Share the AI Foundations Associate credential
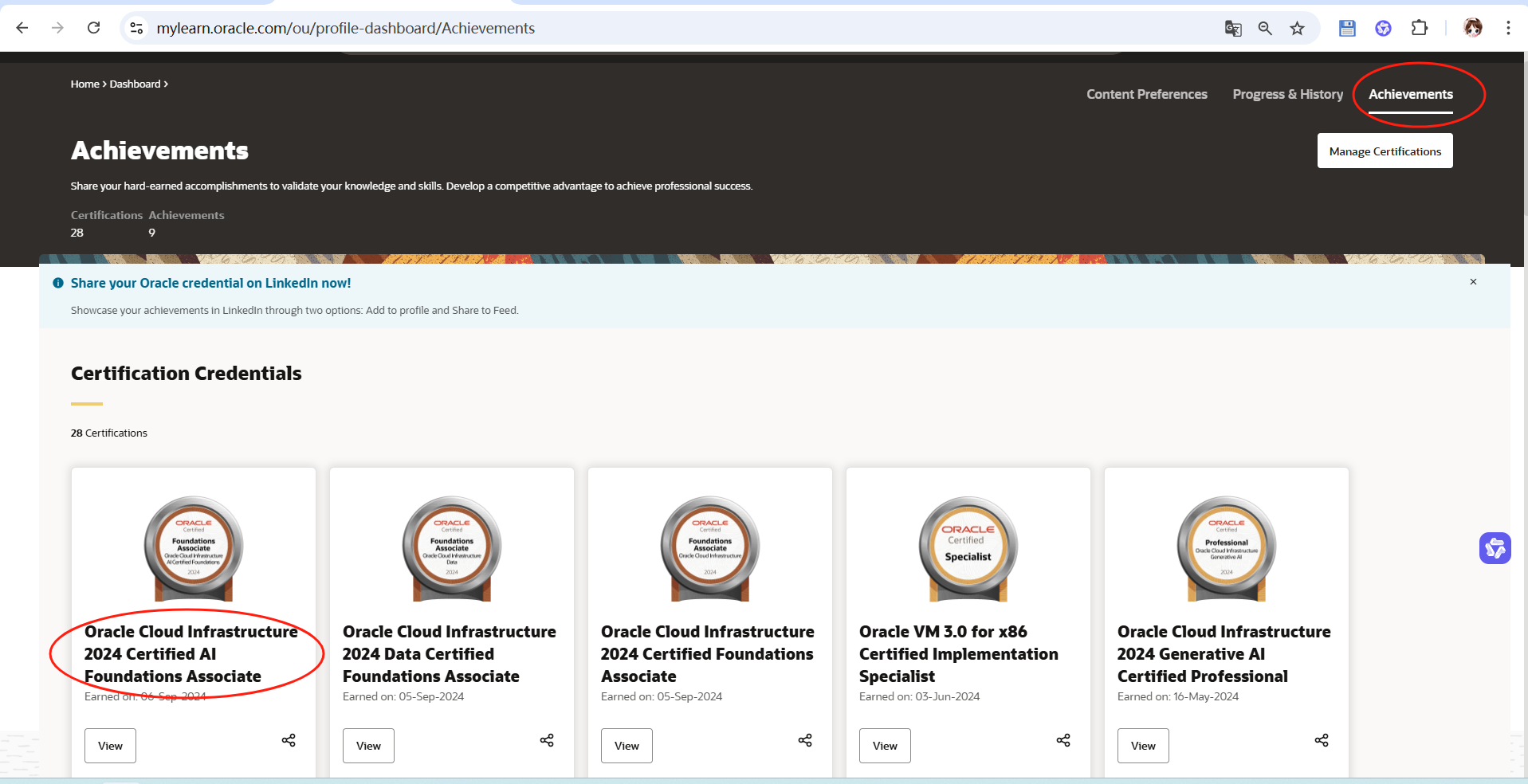1528x784 pixels. (x=289, y=740)
